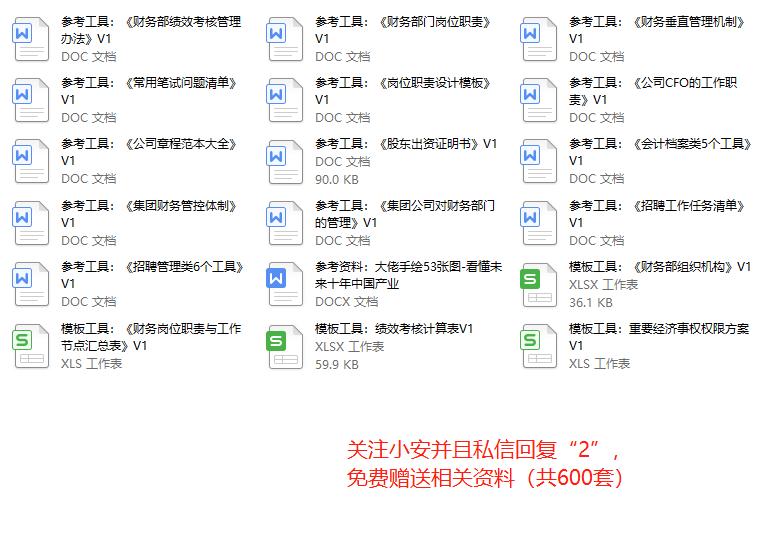Open the 重要经济事权权限方案 XLS icon
The image size is (765, 552).
coord(539,347)
